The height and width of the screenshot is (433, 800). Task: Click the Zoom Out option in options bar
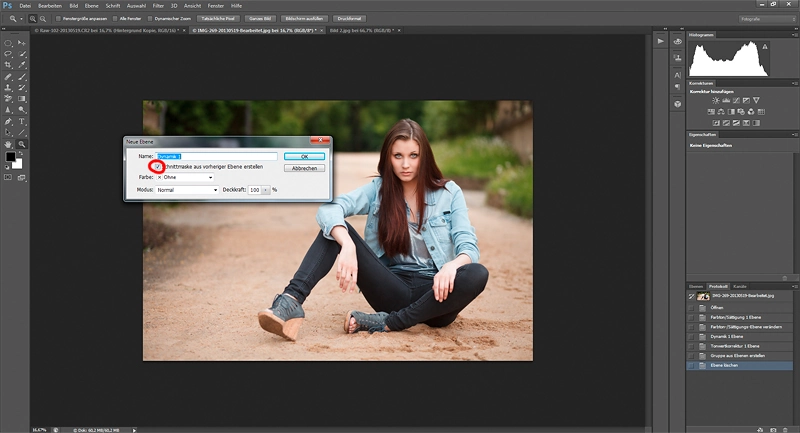(x=43, y=19)
